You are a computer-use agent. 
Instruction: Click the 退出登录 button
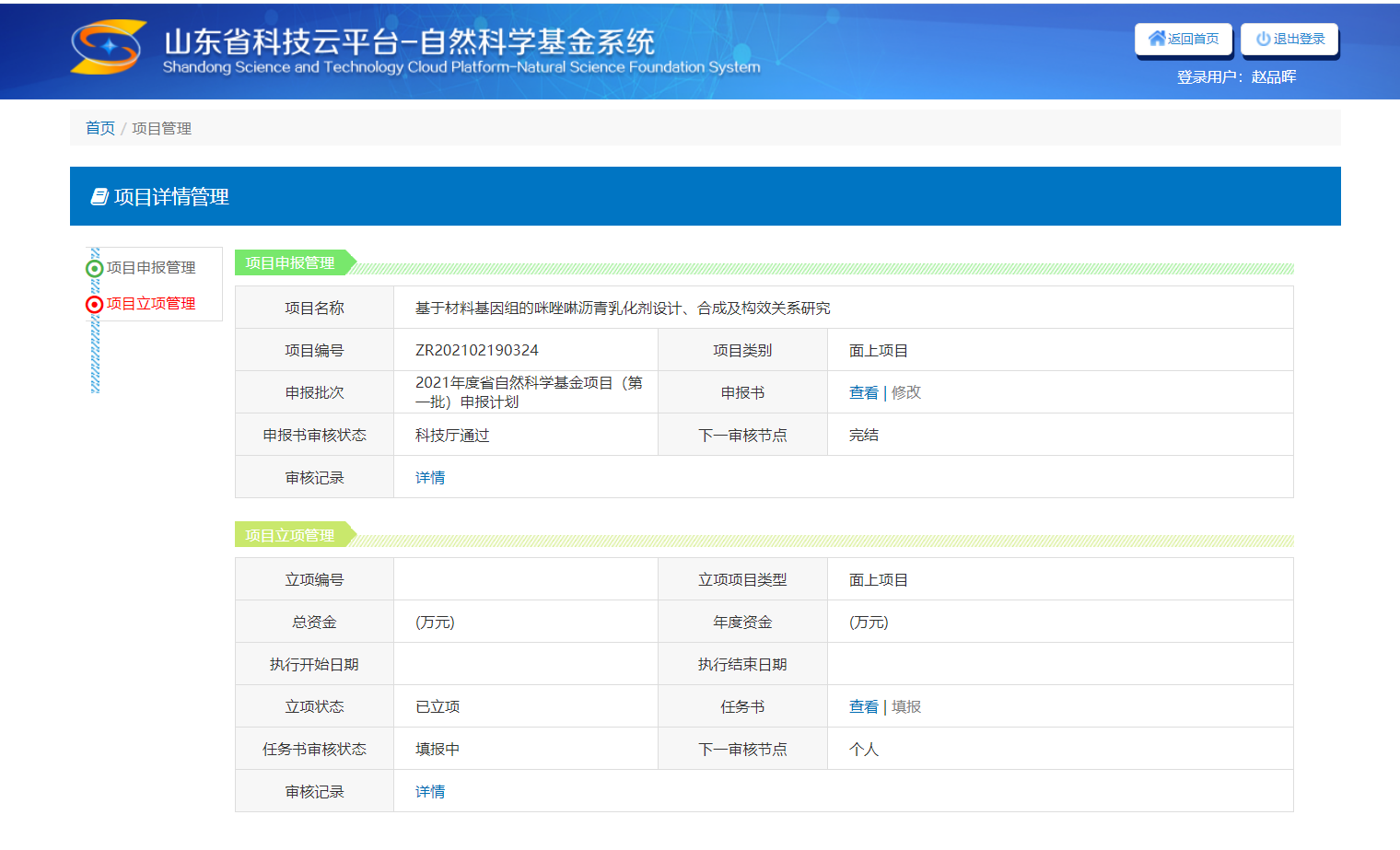coord(1289,40)
